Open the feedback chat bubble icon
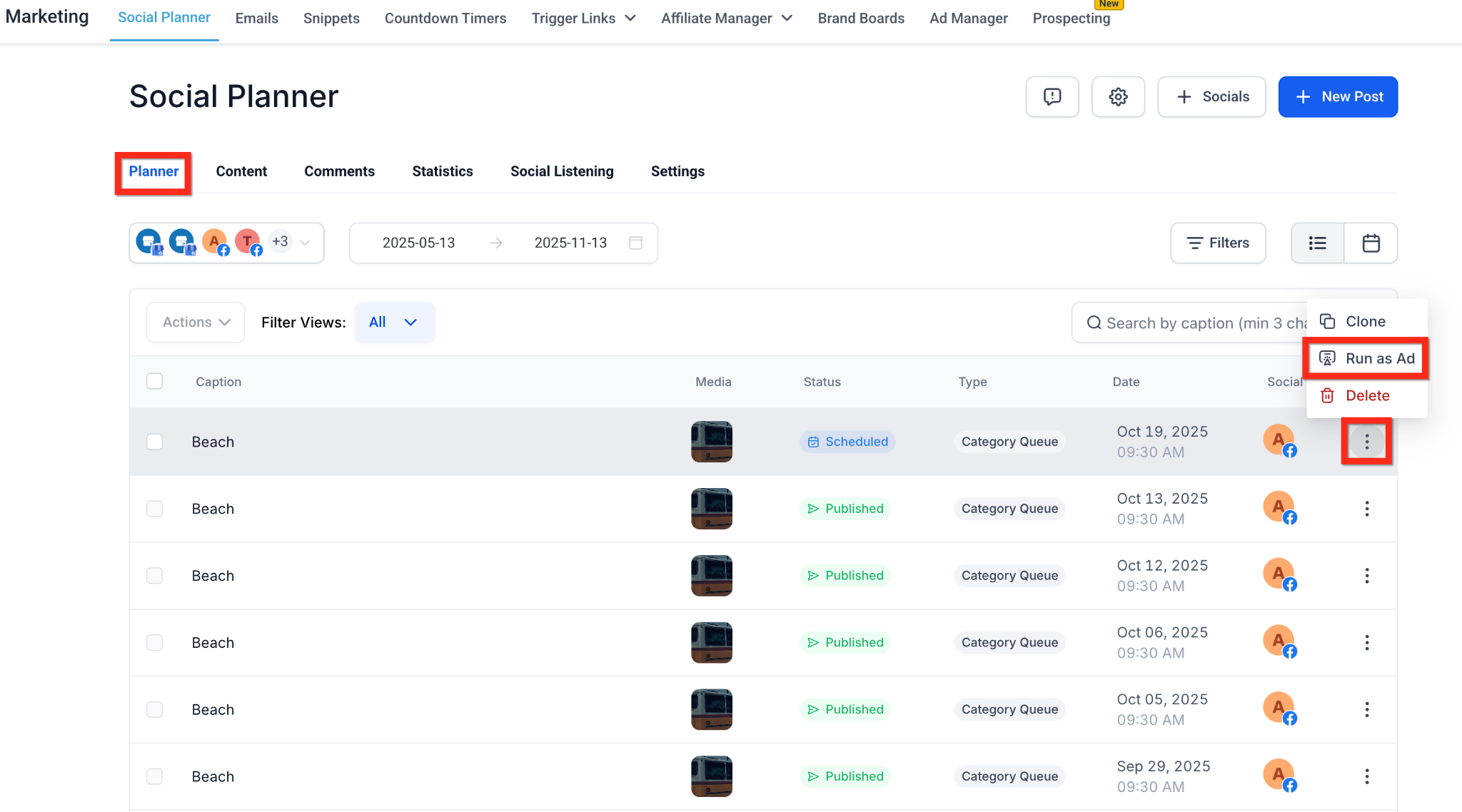 pos(1052,96)
